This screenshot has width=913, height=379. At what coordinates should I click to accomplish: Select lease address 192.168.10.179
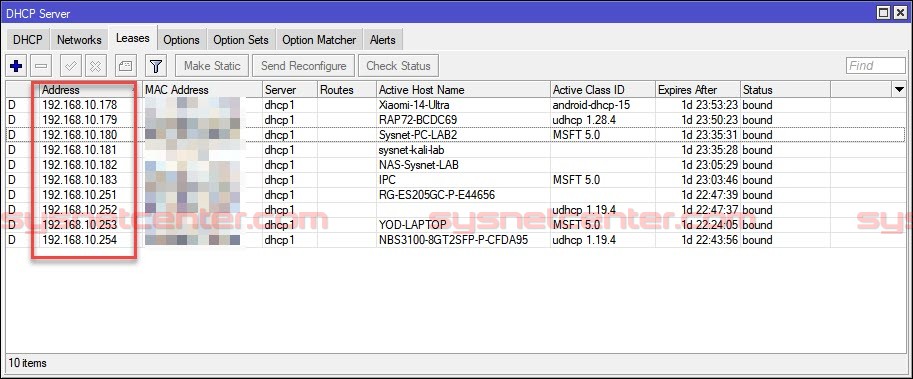point(80,120)
